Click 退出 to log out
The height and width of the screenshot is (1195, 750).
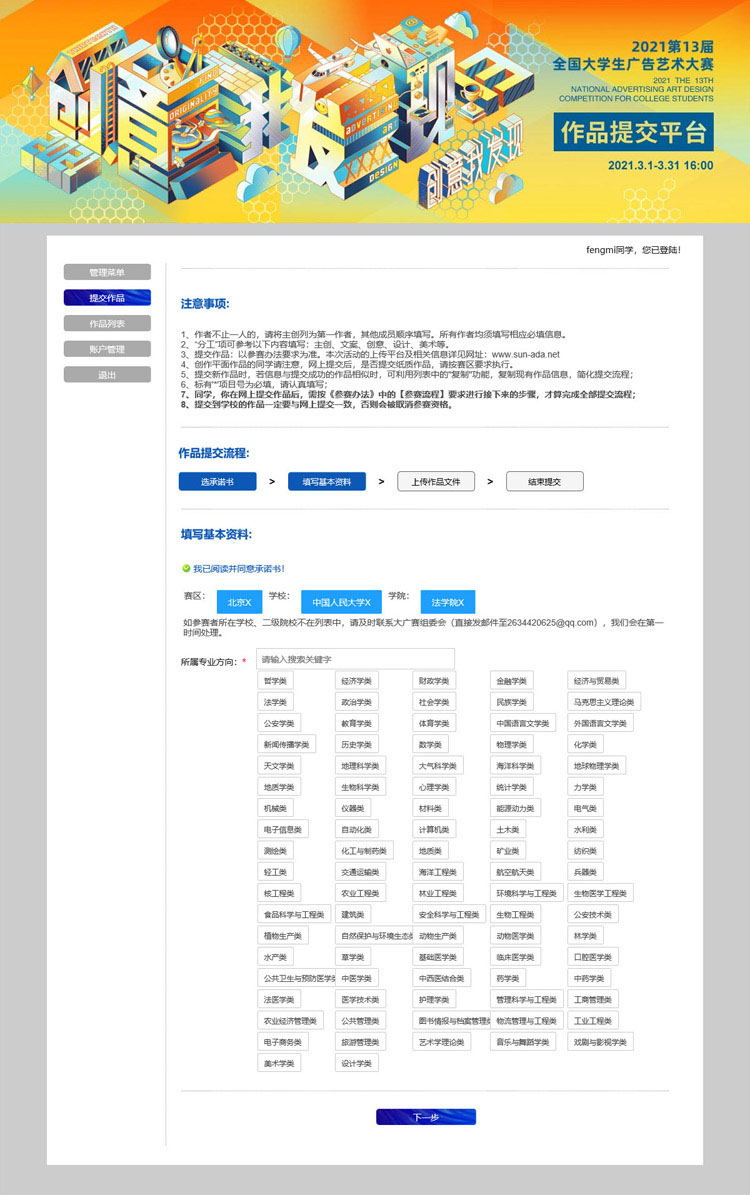click(107, 375)
